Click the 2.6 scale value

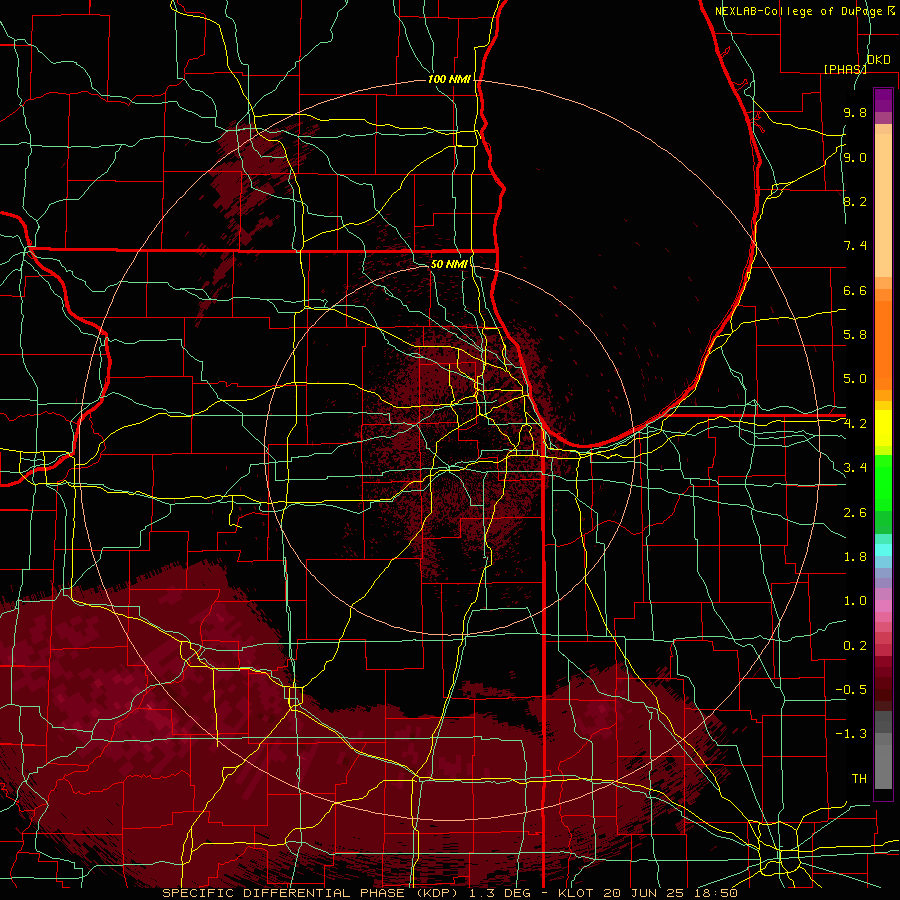click(855, 513)
